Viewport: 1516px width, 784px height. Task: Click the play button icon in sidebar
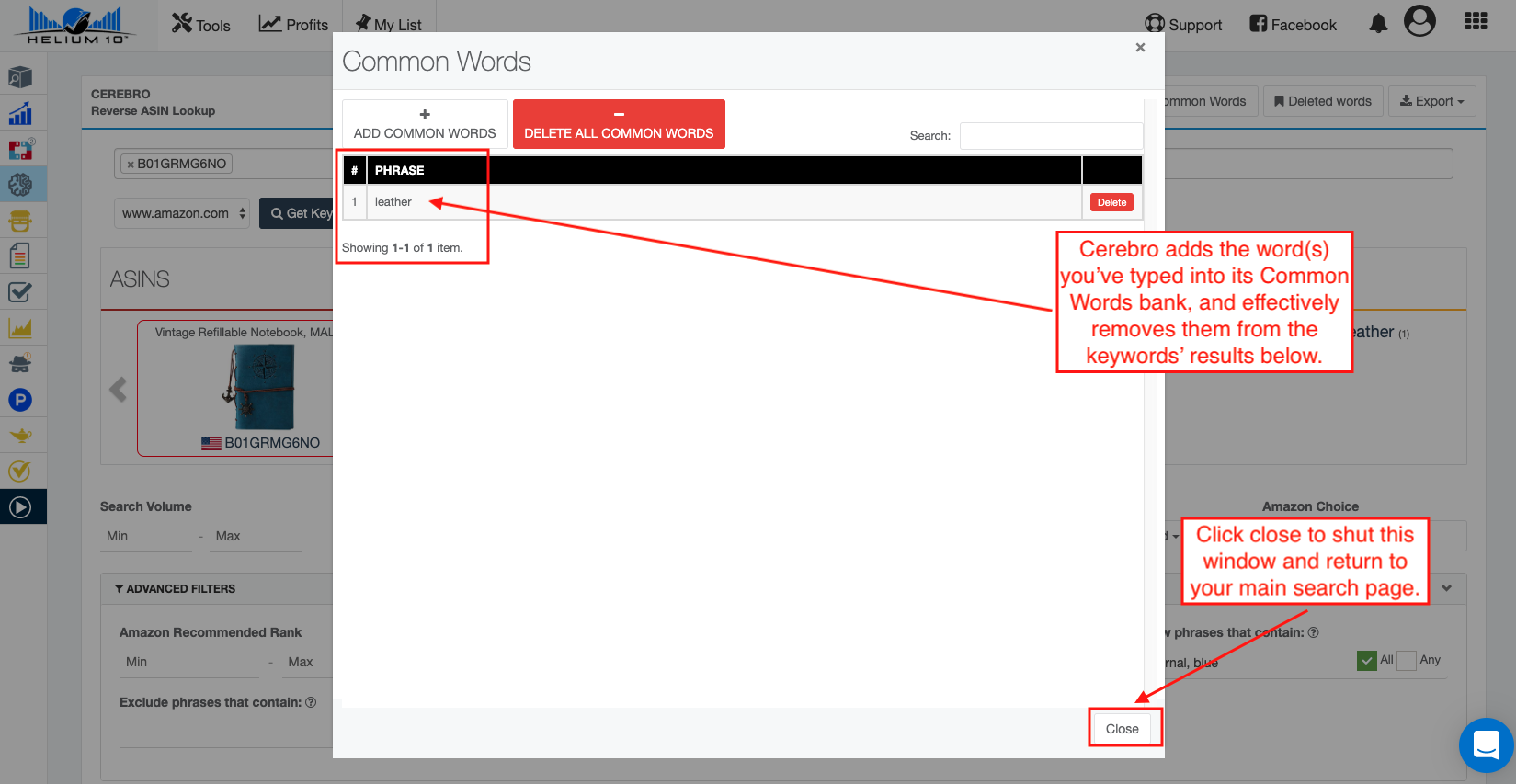coord(20,506)
